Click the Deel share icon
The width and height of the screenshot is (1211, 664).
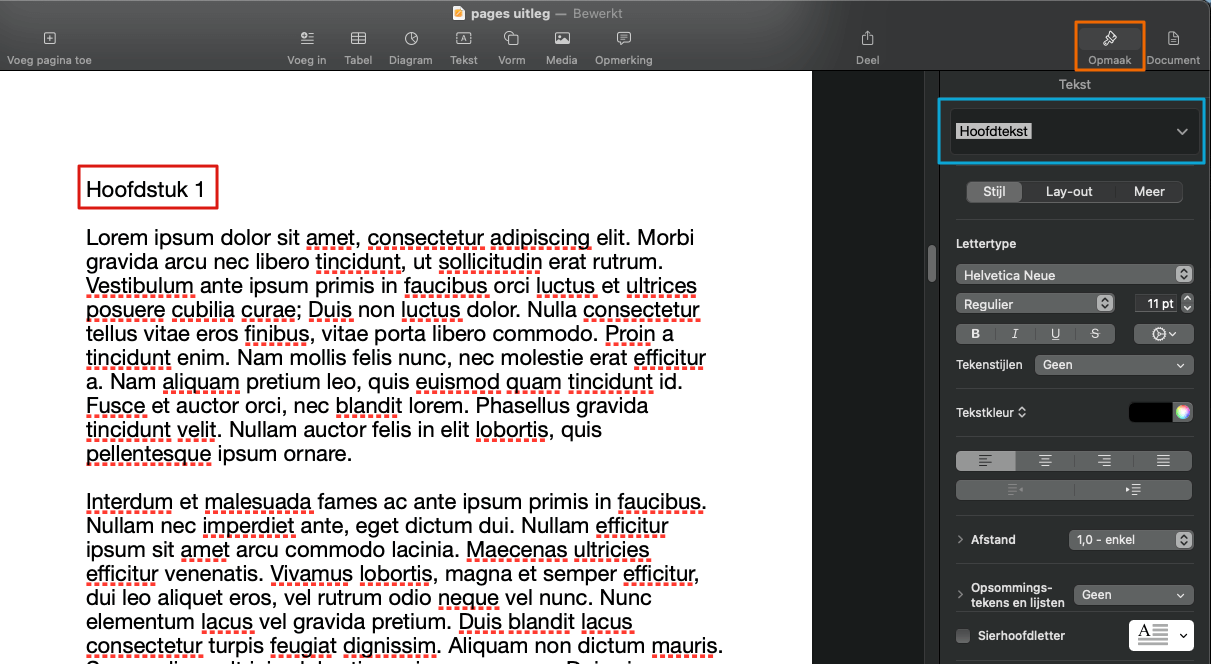click(867, 38)
